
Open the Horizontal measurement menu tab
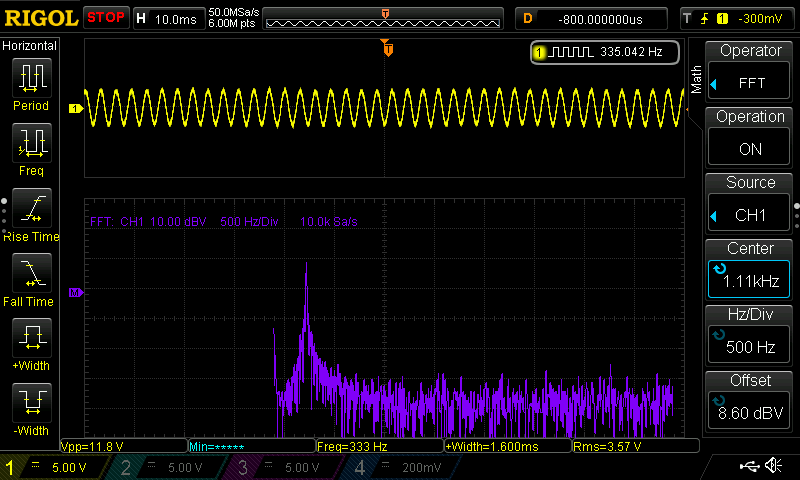tap(30, 46)
